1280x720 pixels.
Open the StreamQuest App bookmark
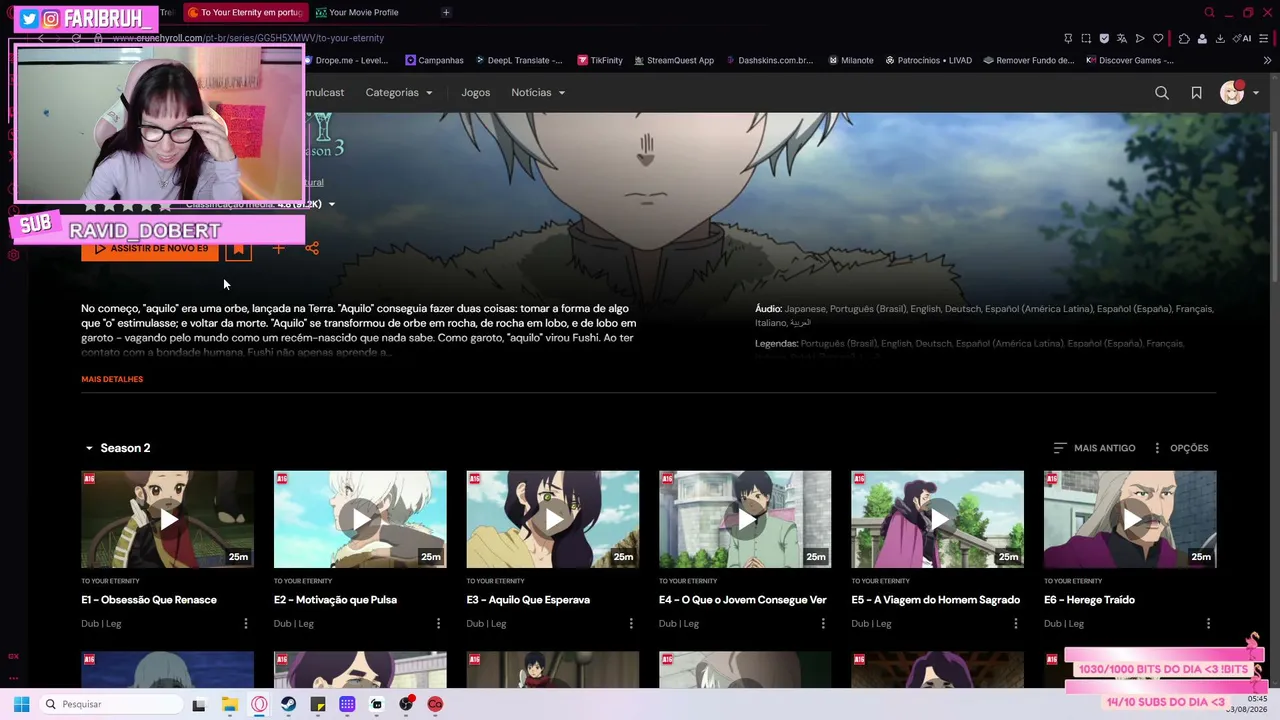[673, 60]
